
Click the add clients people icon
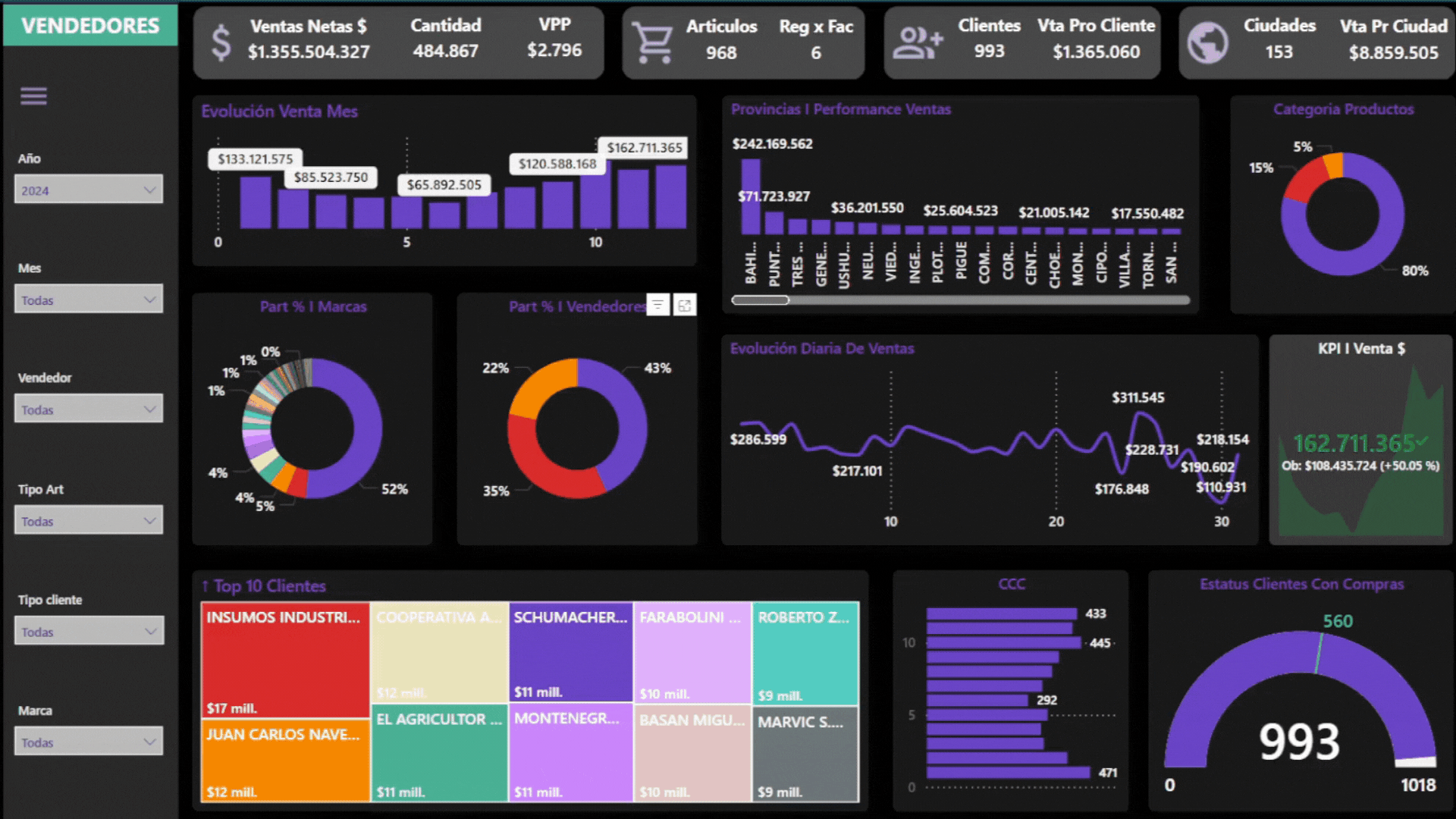point(917,42)
